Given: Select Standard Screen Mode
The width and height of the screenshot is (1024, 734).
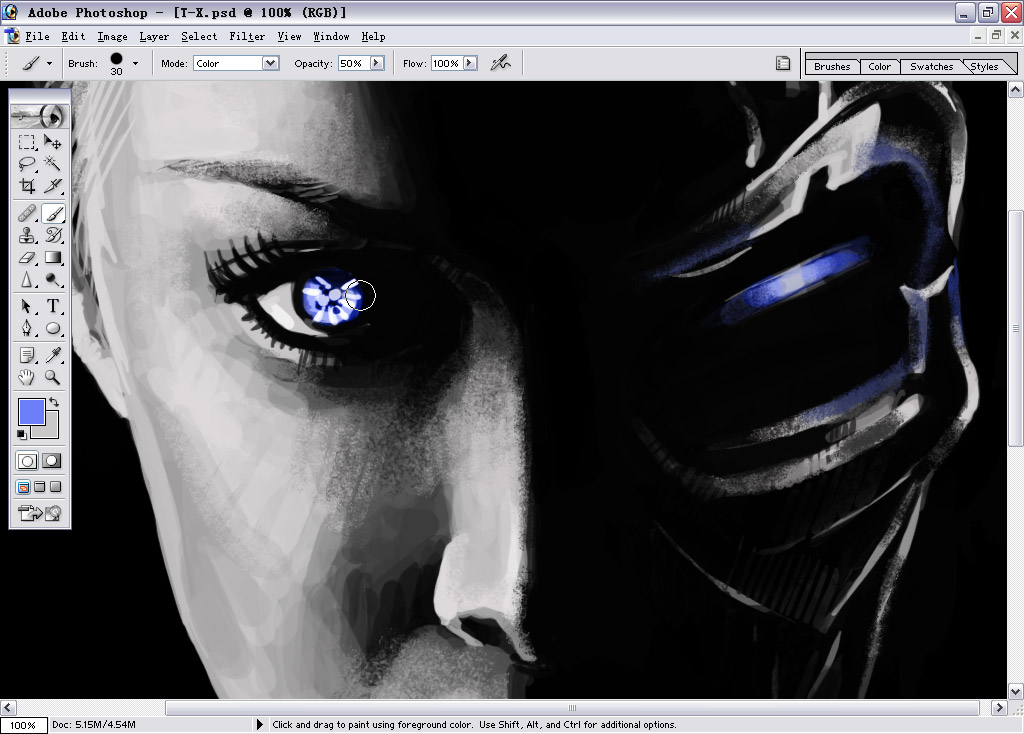Looking at the screenshot, I should 24,487.
